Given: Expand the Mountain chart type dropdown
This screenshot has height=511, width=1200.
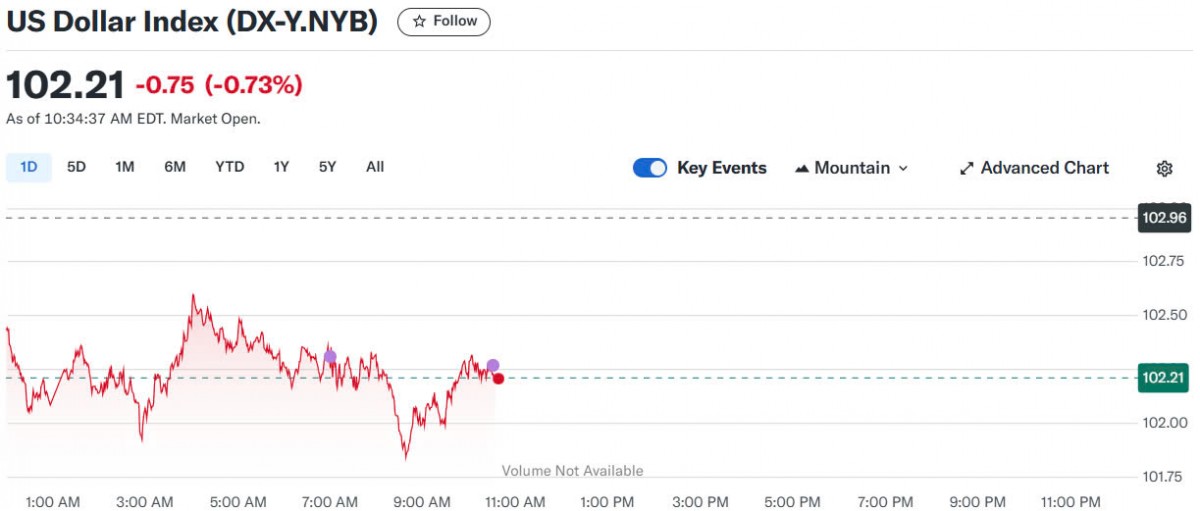Looking at the screenshot, I should point(852,168).
